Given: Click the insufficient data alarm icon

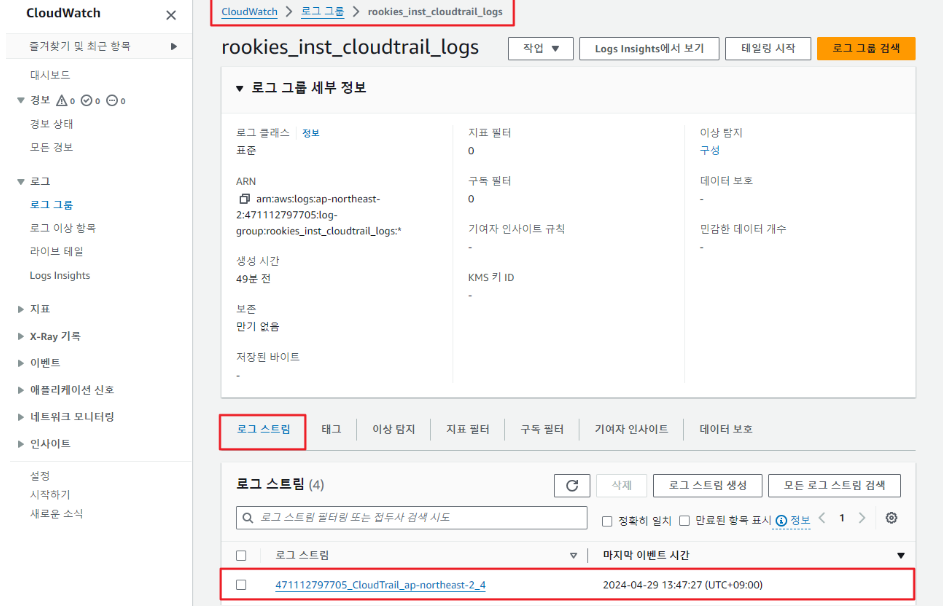Looking at the screenshot, I should tap(112, 100).
